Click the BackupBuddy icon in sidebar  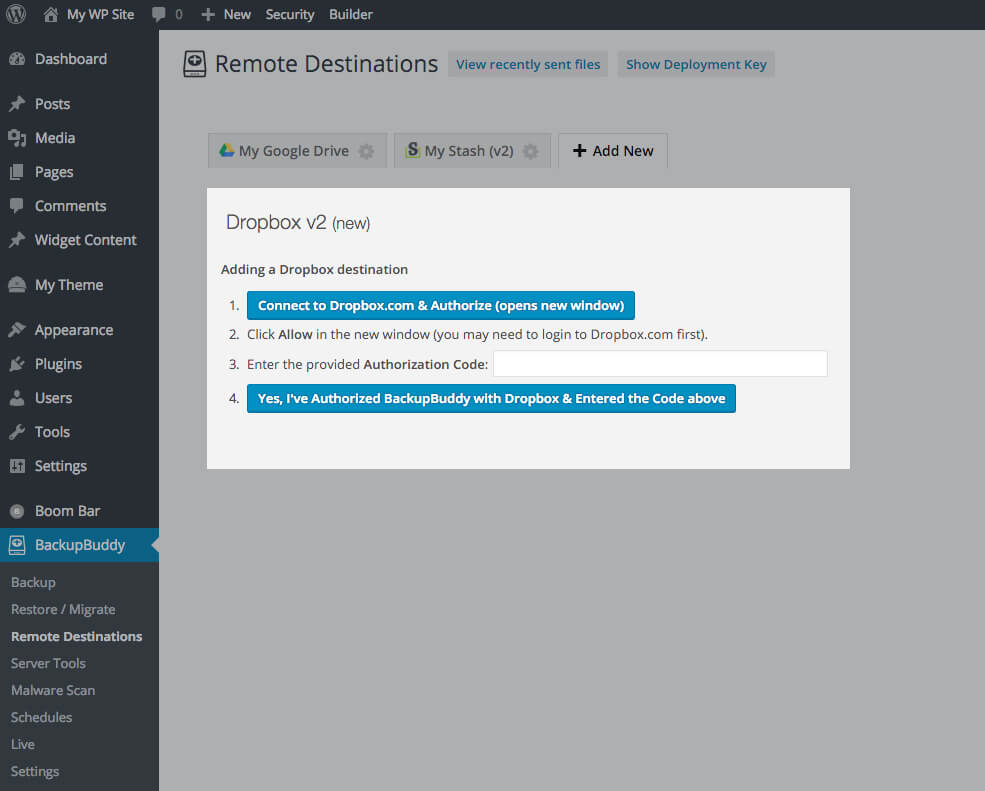(17, 545)
